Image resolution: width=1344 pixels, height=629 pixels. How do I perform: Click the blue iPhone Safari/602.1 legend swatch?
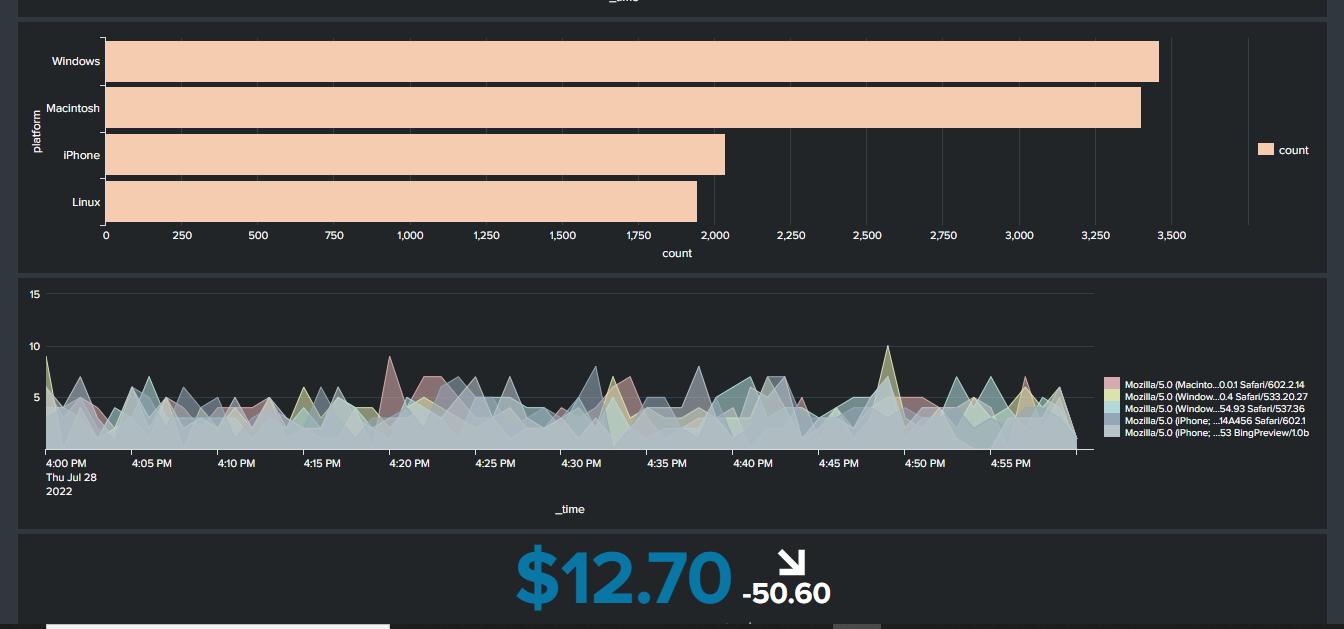[1112, 421]
